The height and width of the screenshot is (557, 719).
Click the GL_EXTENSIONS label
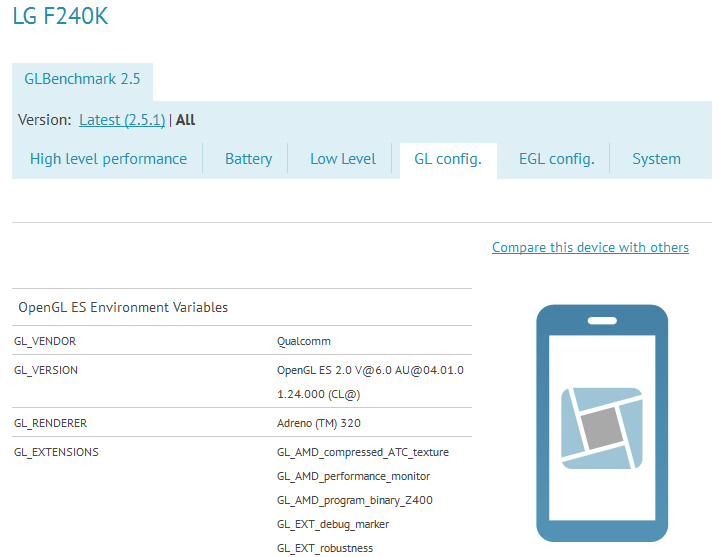point(56,452)
